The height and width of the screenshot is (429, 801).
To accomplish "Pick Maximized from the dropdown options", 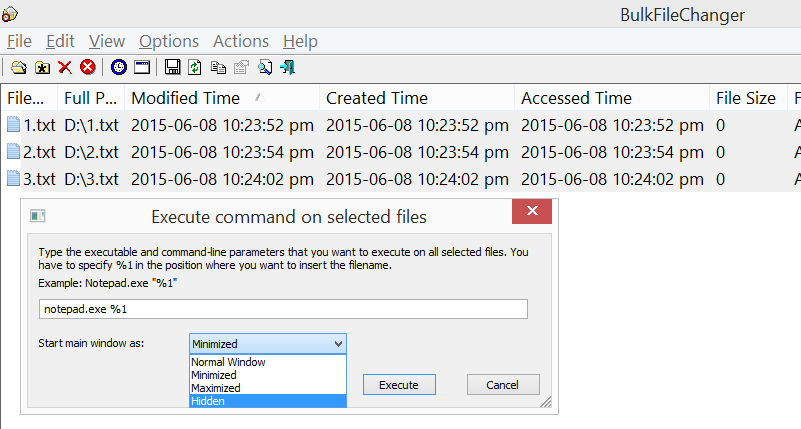I will 267,388.
